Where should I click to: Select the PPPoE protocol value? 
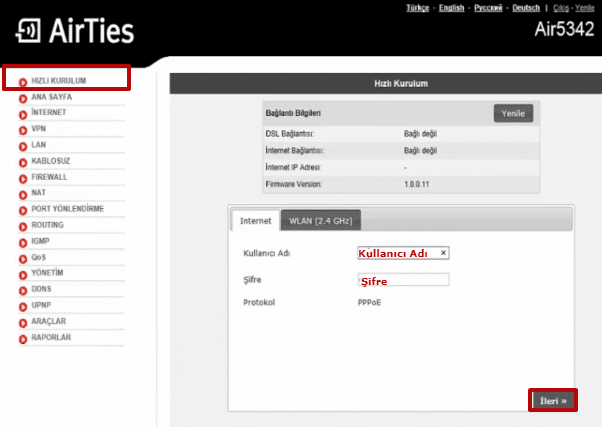pyautogui.click(x=369, y=303)
